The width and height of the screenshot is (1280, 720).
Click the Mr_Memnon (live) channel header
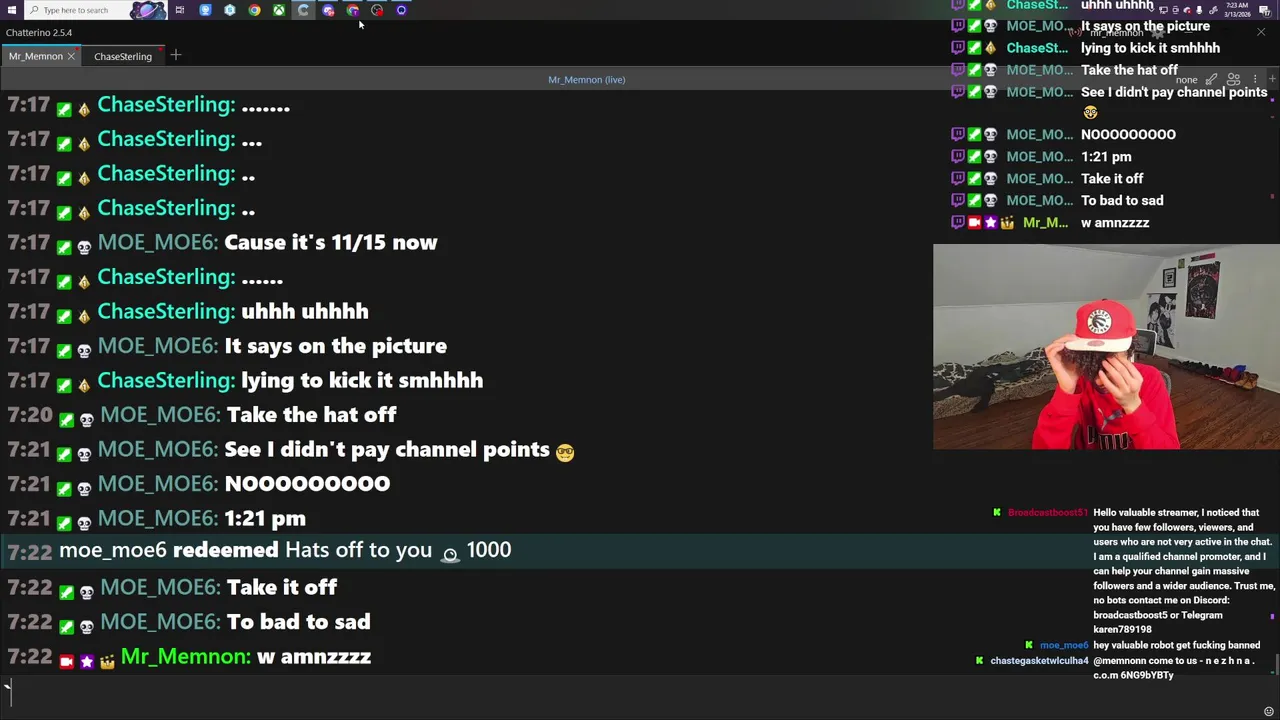pos(586,80)
